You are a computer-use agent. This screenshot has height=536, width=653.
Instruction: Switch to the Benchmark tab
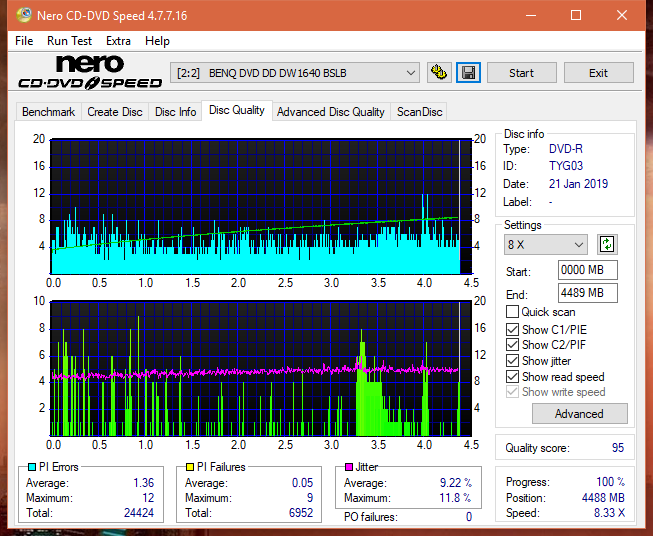(48, 112)
